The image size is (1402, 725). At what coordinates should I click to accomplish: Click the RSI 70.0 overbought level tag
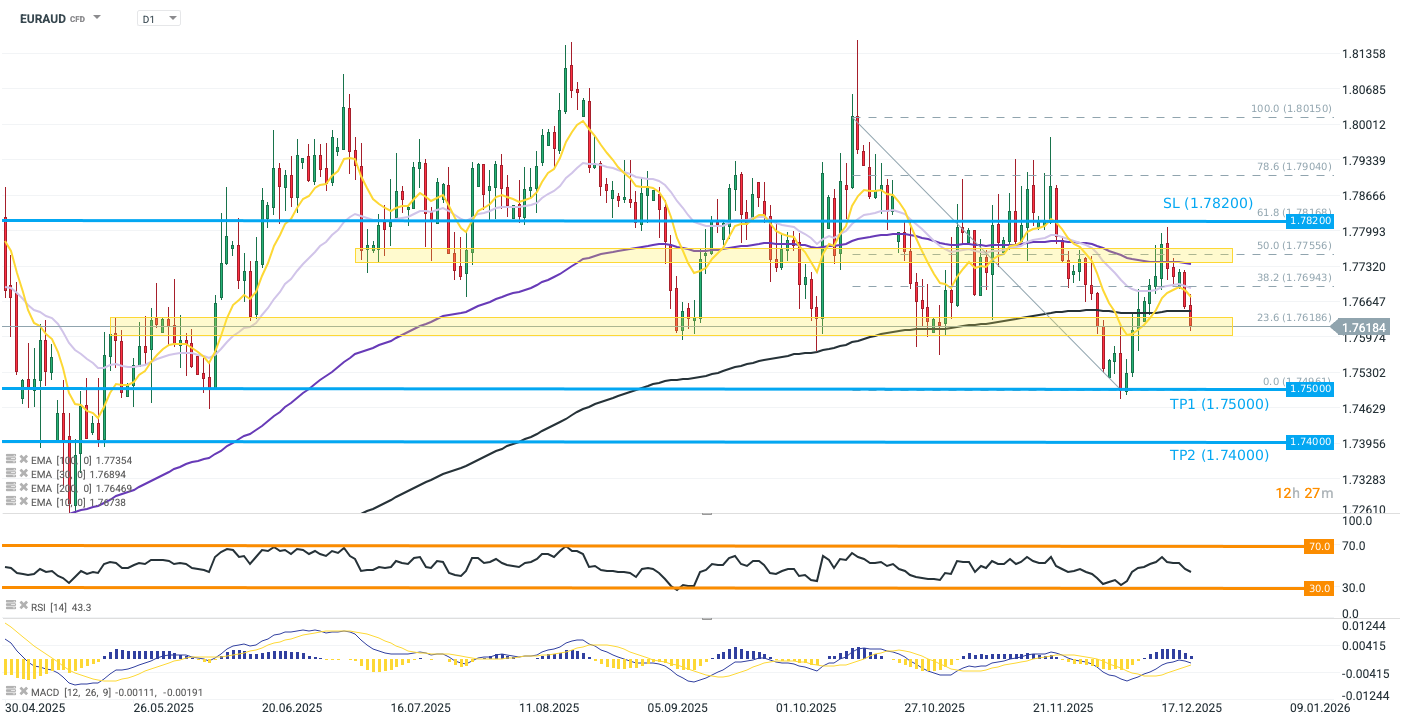click(1319, 547)
